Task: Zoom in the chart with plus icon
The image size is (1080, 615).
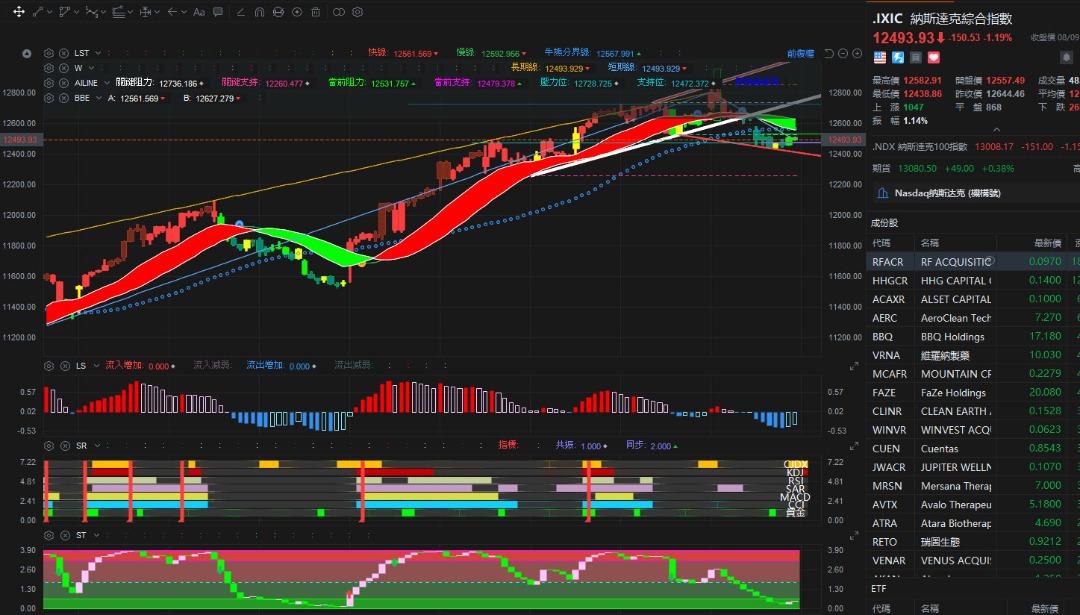Action: [x=857, y=53]
